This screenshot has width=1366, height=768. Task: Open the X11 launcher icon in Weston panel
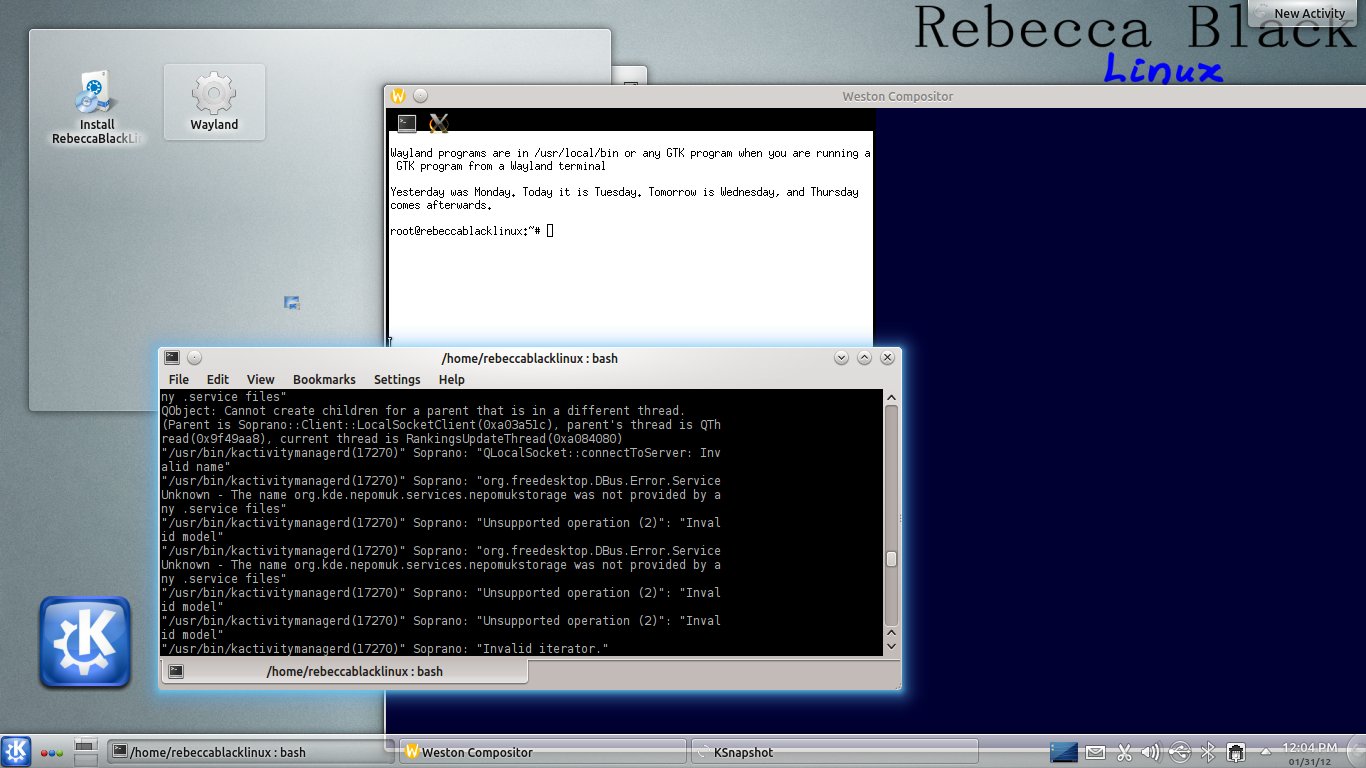click(x=438, y=123)
